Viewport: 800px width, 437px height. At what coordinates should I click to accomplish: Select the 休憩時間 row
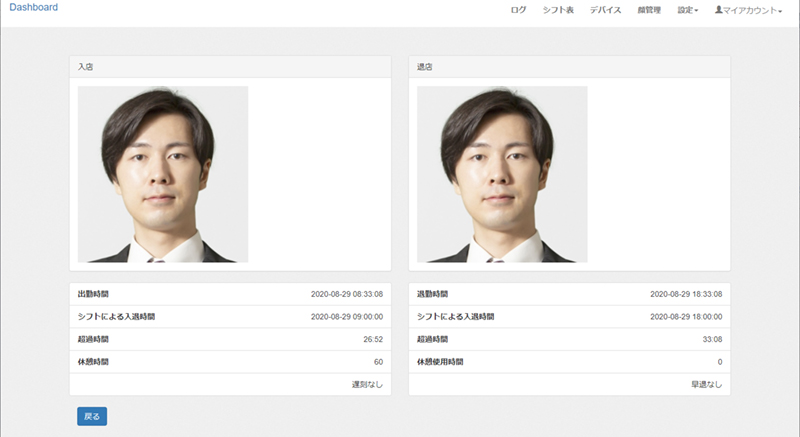230,361
